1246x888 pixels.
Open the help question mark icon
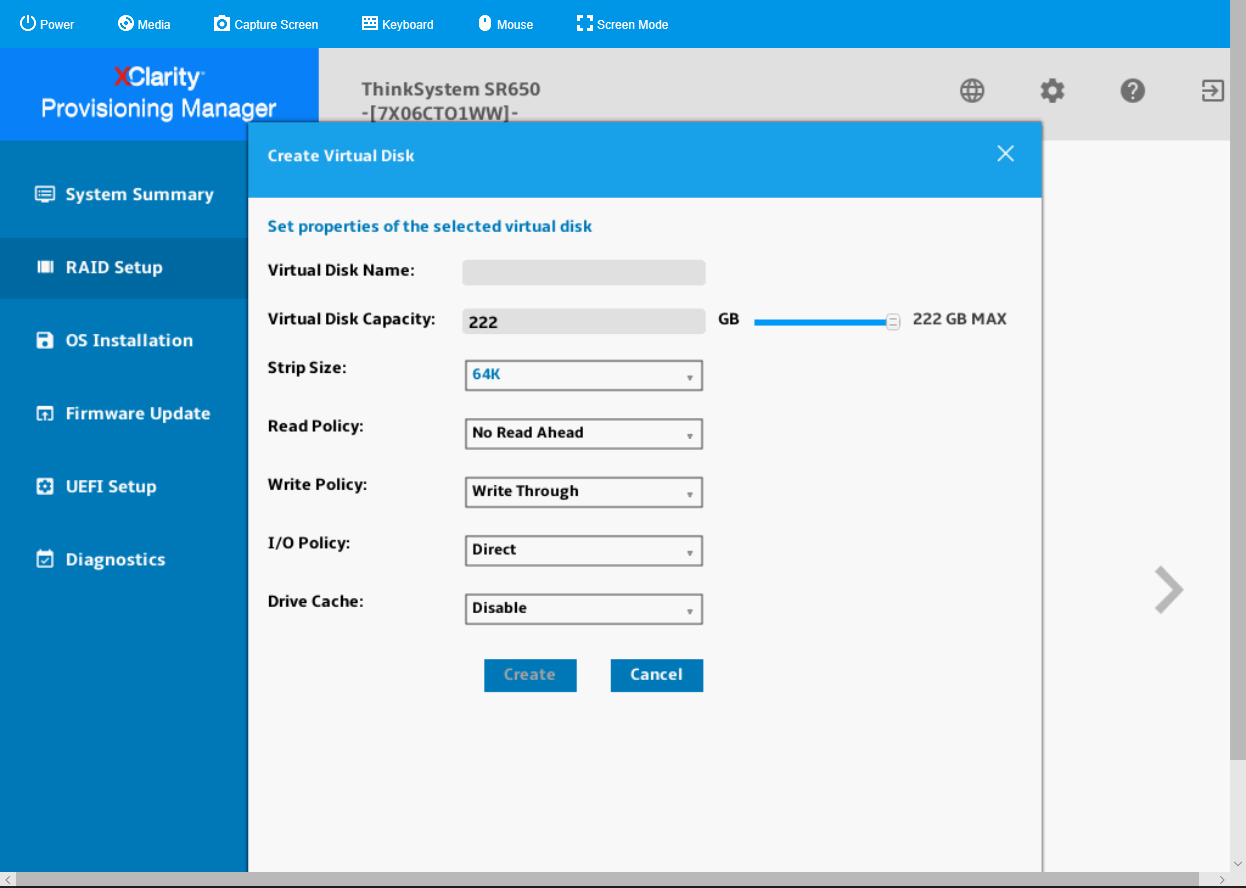tap(1132, 91)
